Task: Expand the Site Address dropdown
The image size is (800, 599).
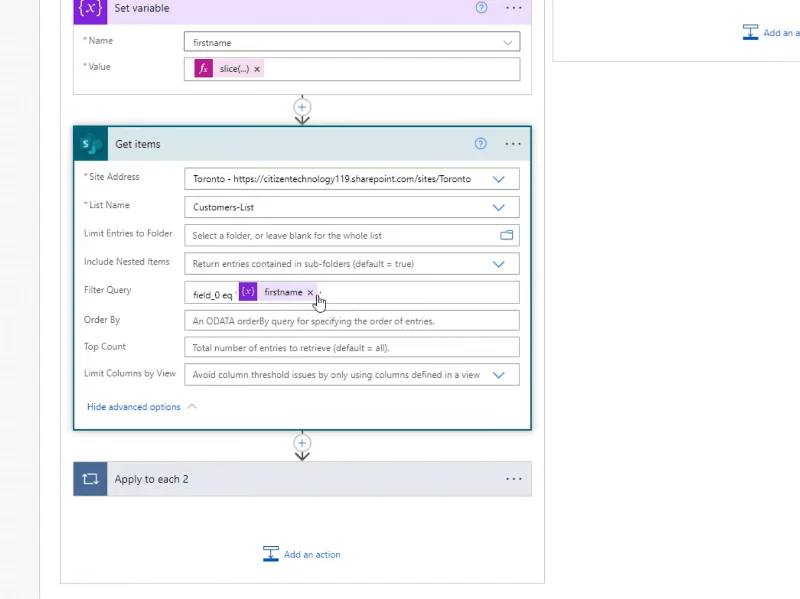Action: point(498,179)
